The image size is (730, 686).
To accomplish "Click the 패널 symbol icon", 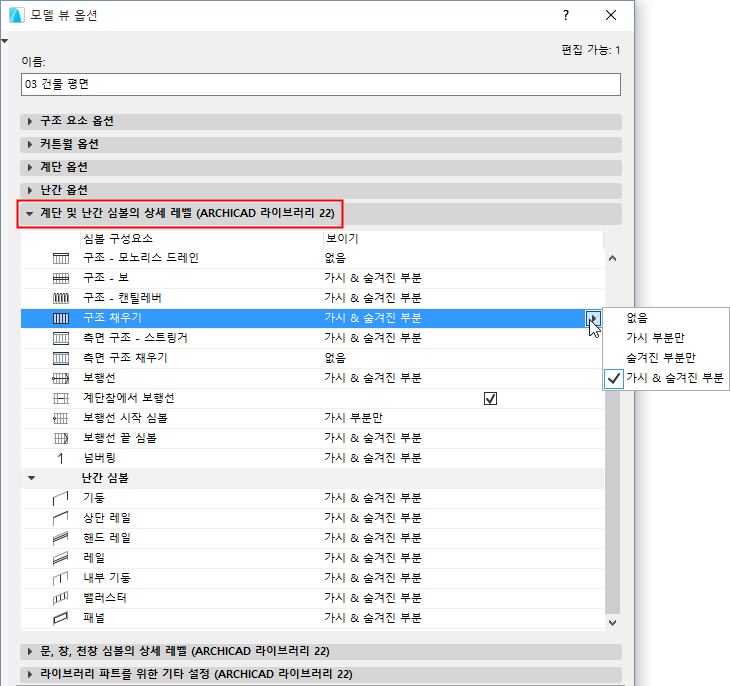I will 61,618.
